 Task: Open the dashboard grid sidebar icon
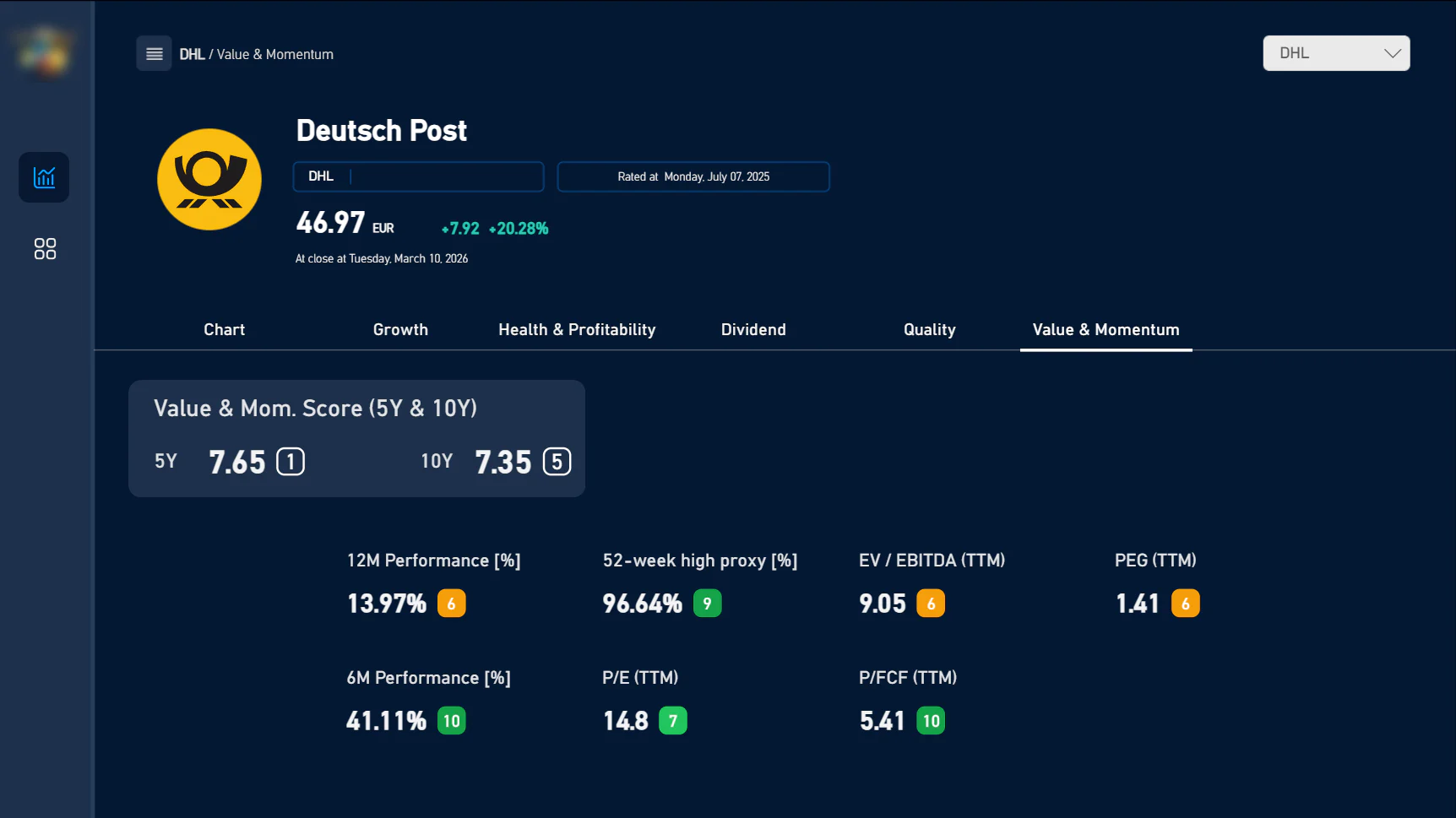pyautogui.click(x=45, y=248)
